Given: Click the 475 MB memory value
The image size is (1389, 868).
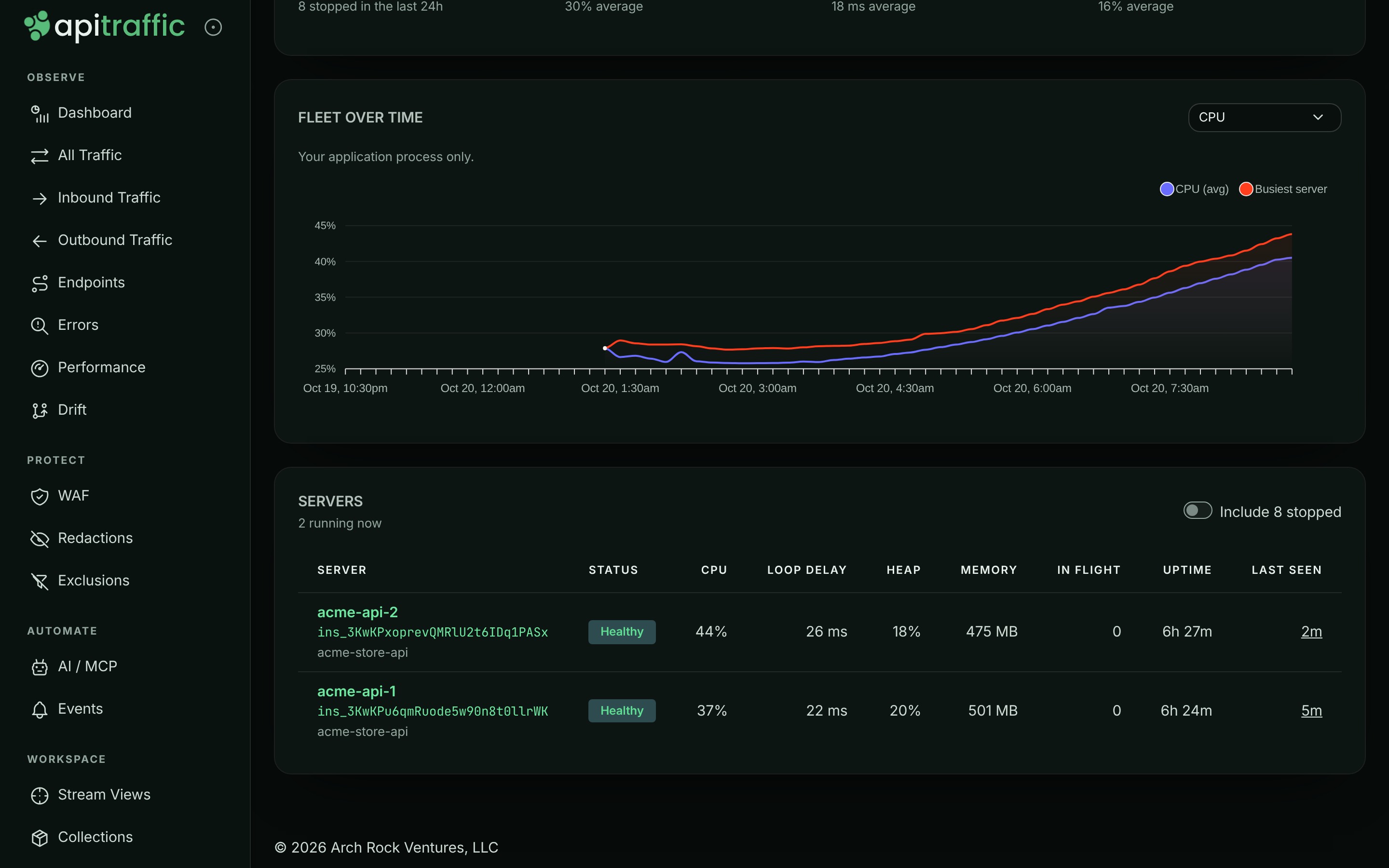Looking at the screenshot, I should point(992,632).
